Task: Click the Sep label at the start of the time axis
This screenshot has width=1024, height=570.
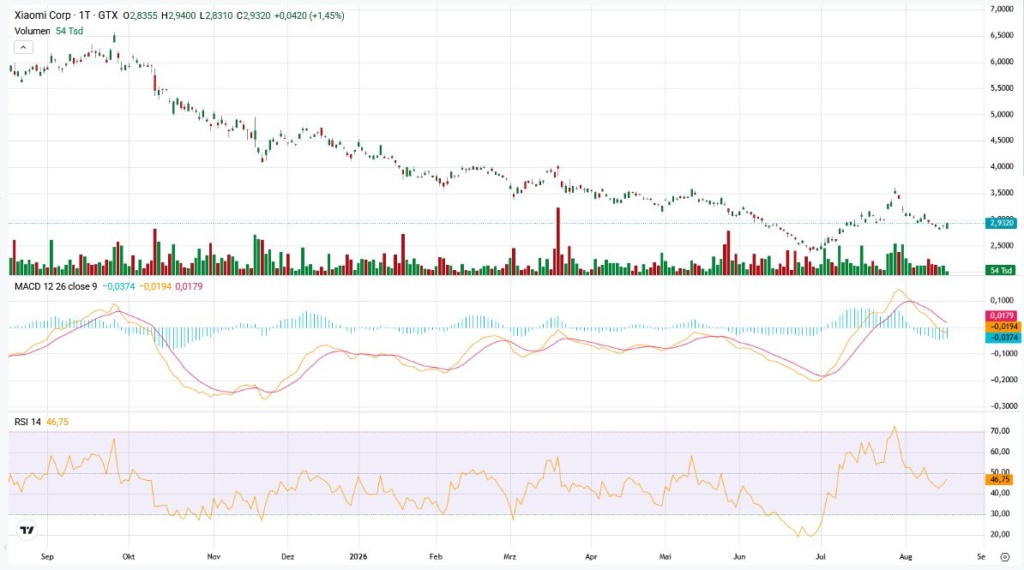Action: [47, 557]
